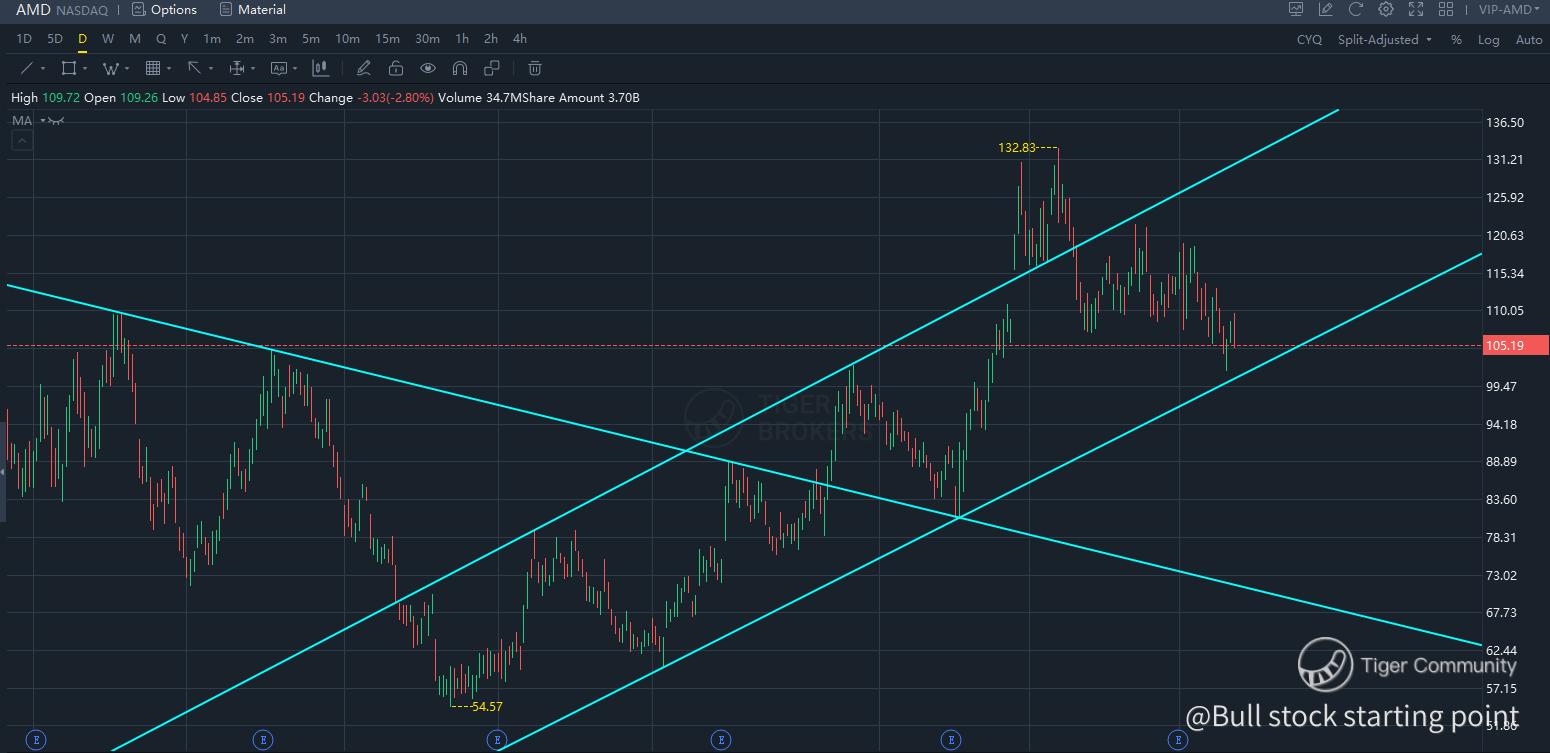Select the daily D timeframe
Image resolution: width=1550 pixels, height=753 pixels.
pyautogui.click(x=83, y=39)
